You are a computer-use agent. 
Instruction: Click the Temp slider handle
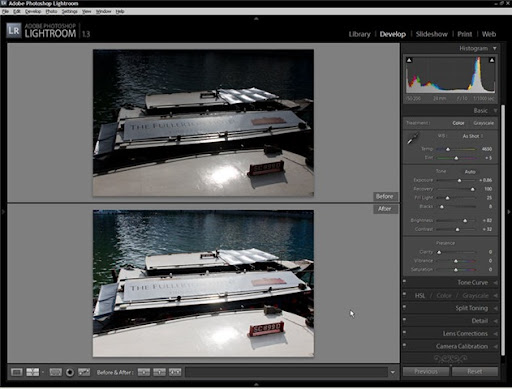tap(448, 149)
